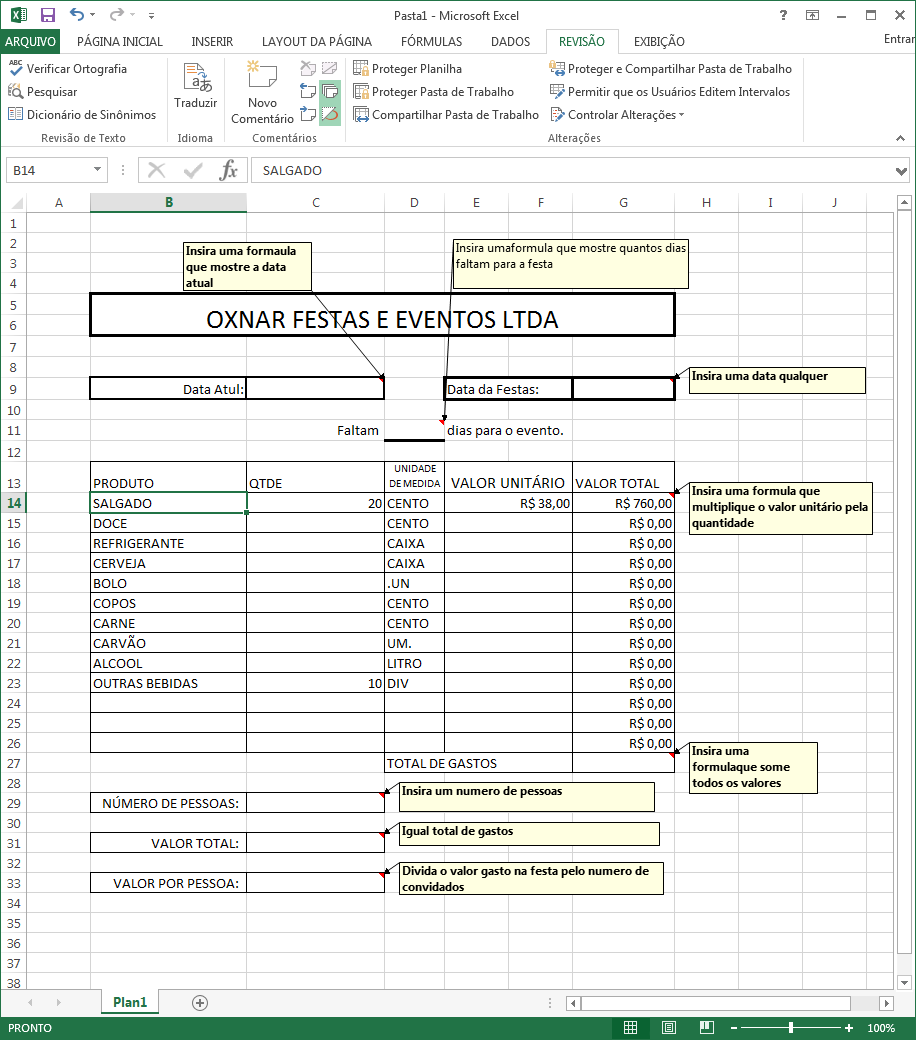Image resolution: width=916 pixels, height=1040 pixels.
Task: Toggle show all comments button
Action: 330,91
